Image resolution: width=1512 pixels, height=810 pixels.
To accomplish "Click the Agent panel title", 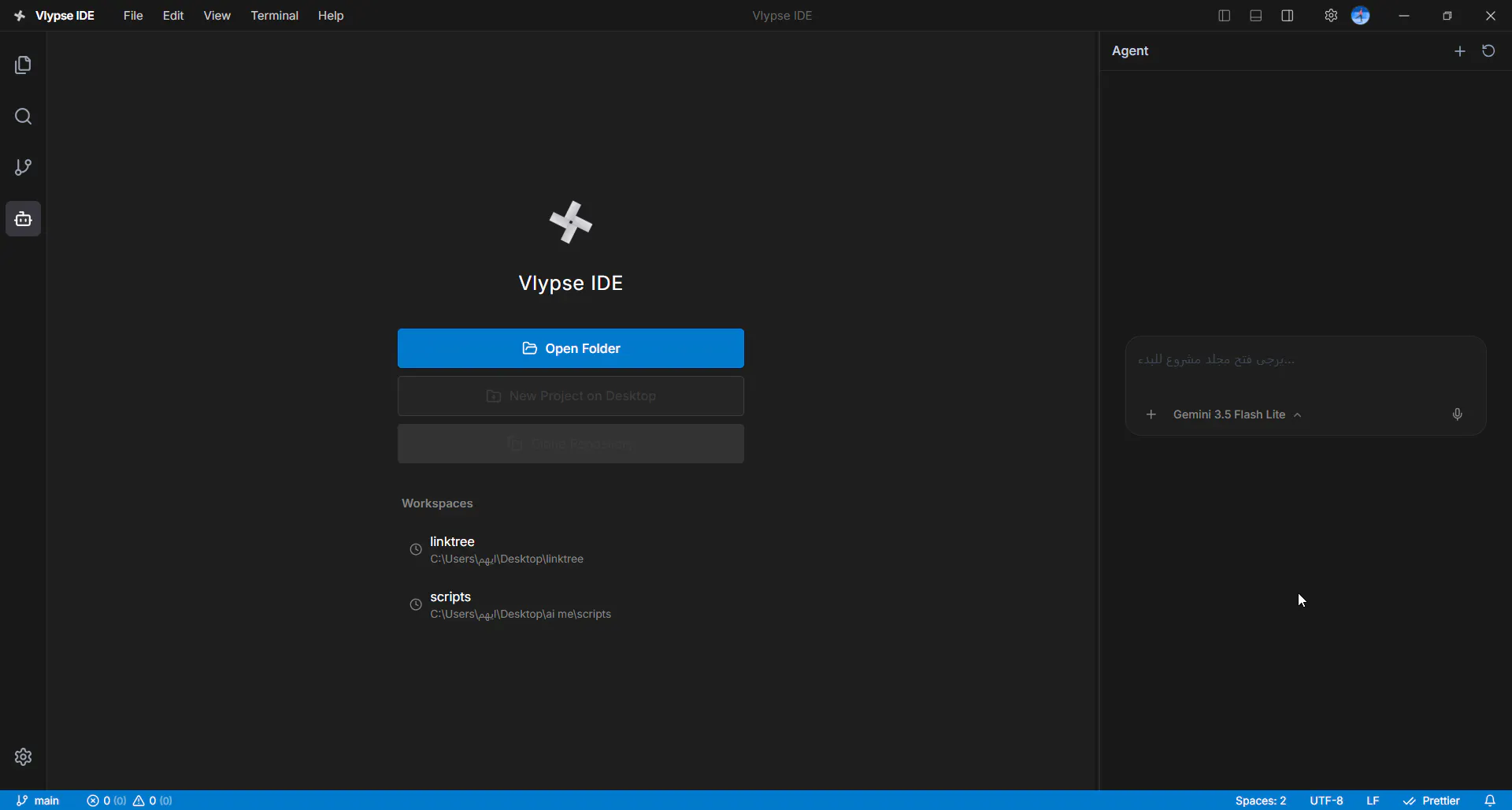I will pyautogui.click(x=1130, y=51).
